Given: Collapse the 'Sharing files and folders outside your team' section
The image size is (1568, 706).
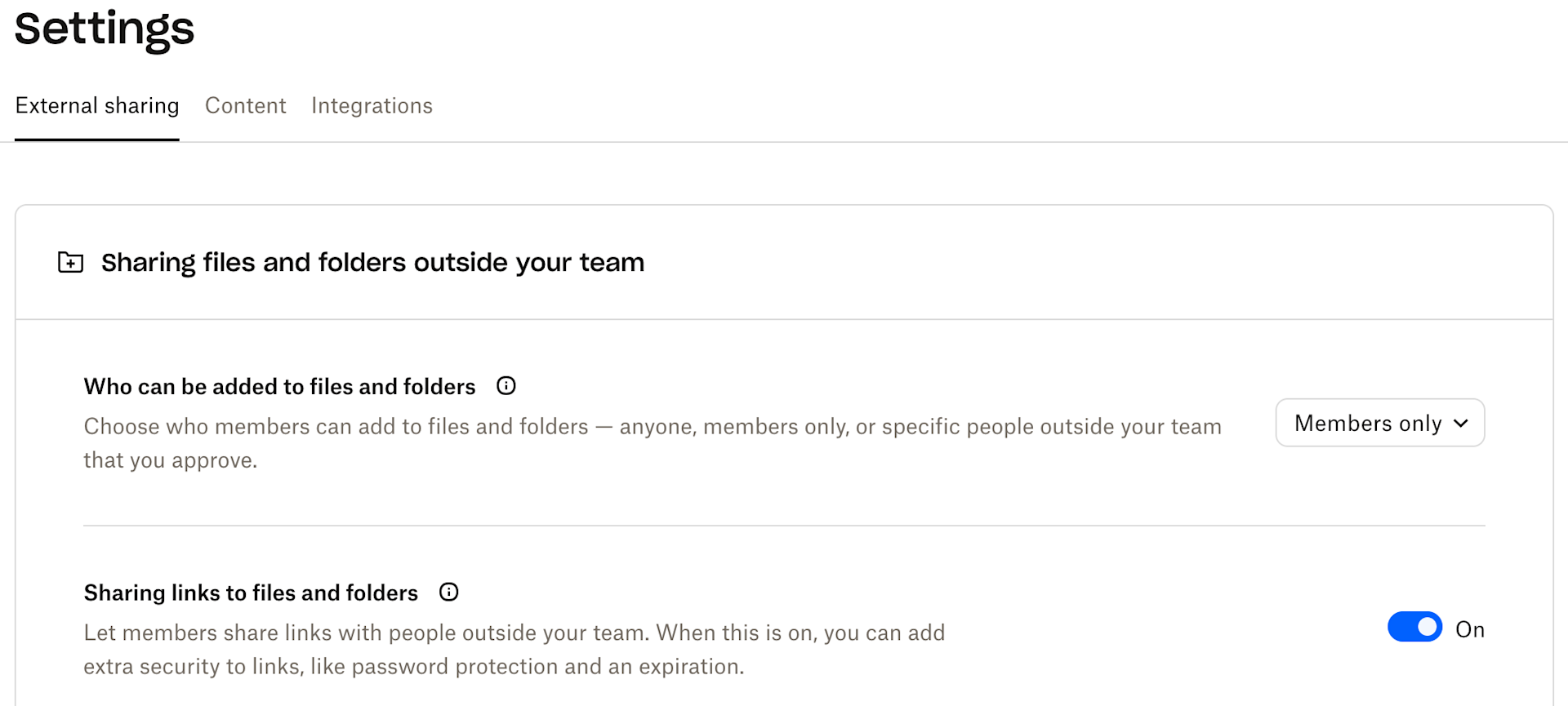Looking at the screenshot, I should [x=372, y=262].
